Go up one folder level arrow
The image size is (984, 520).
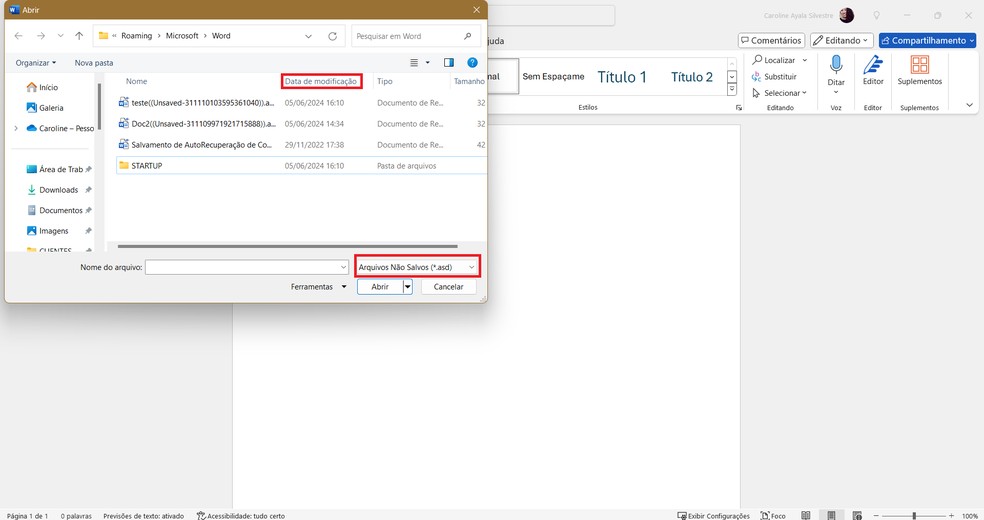(79, 36)
